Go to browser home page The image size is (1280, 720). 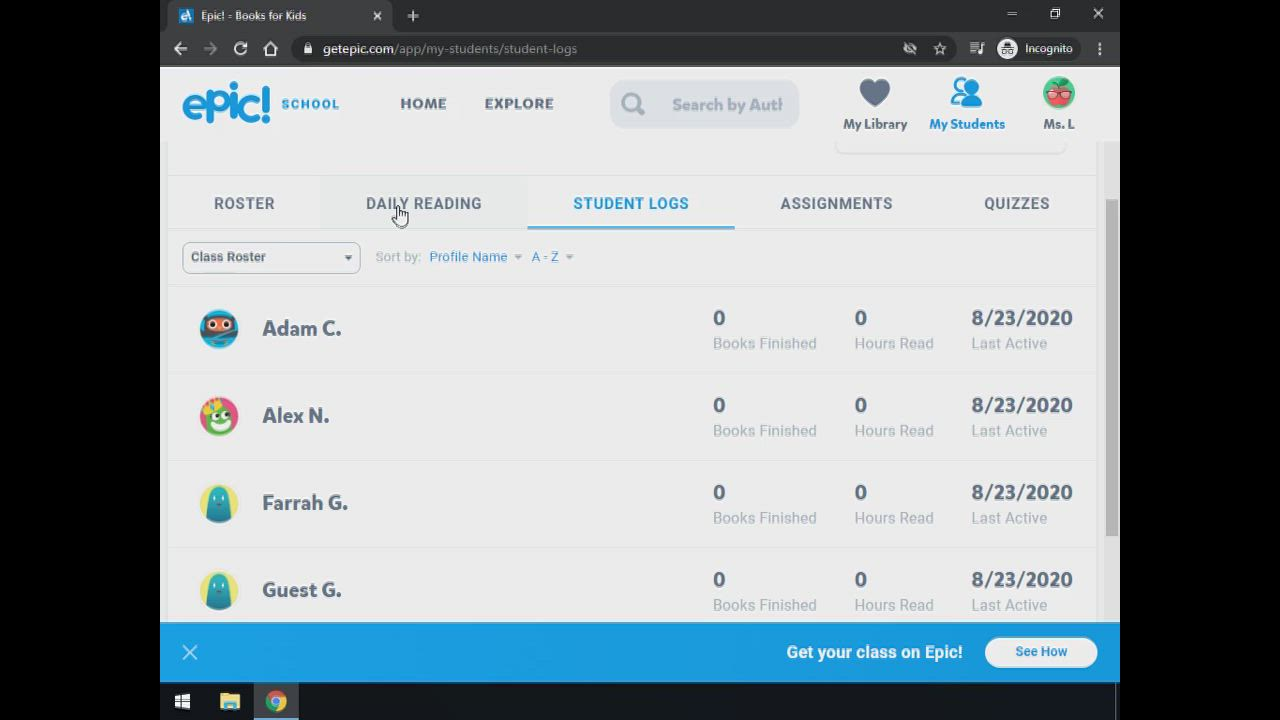pyautogui.click(x=270, y=48)
